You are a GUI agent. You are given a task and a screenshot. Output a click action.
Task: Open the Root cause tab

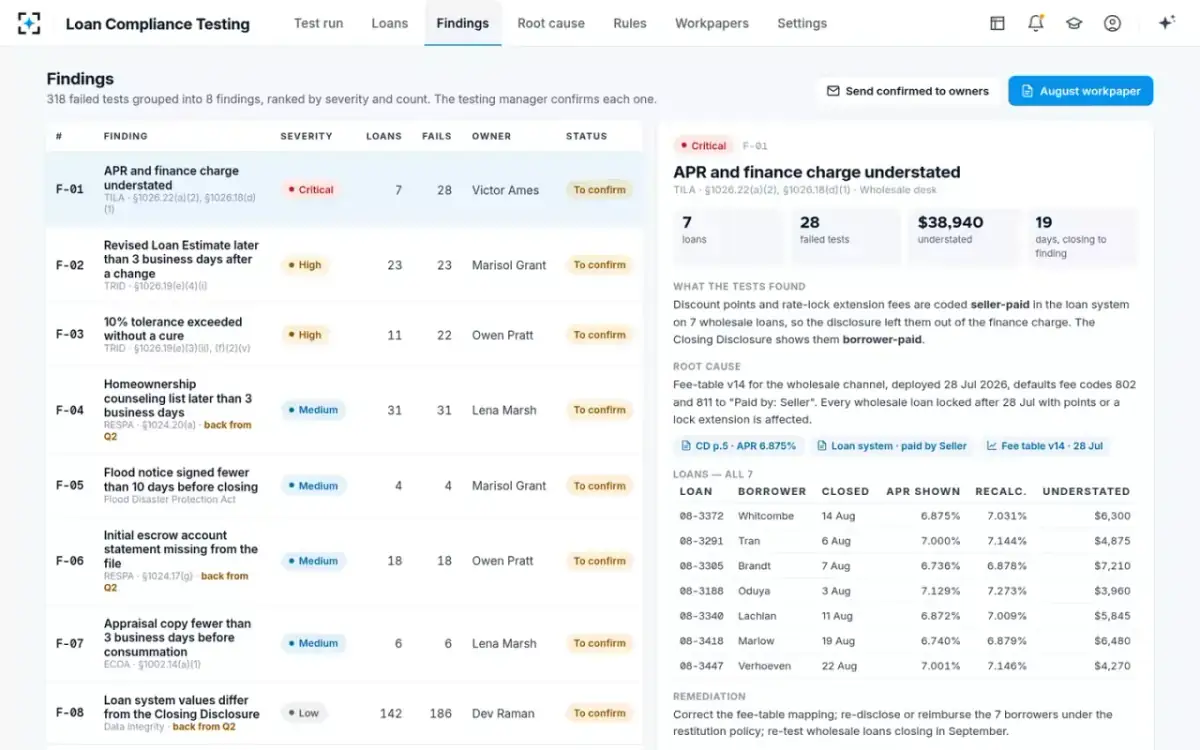coord(551,23)
